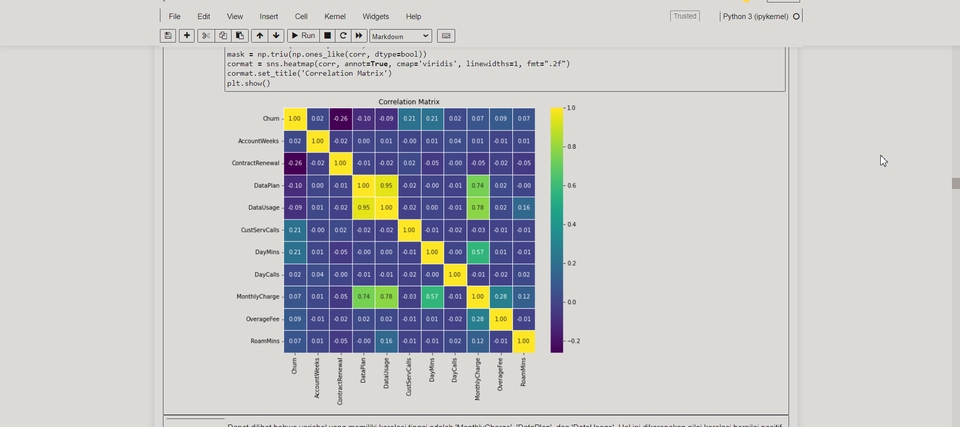This screenshot has height=427, width=960.
Task: Run the current cell
Action: [x=303, y=36]
